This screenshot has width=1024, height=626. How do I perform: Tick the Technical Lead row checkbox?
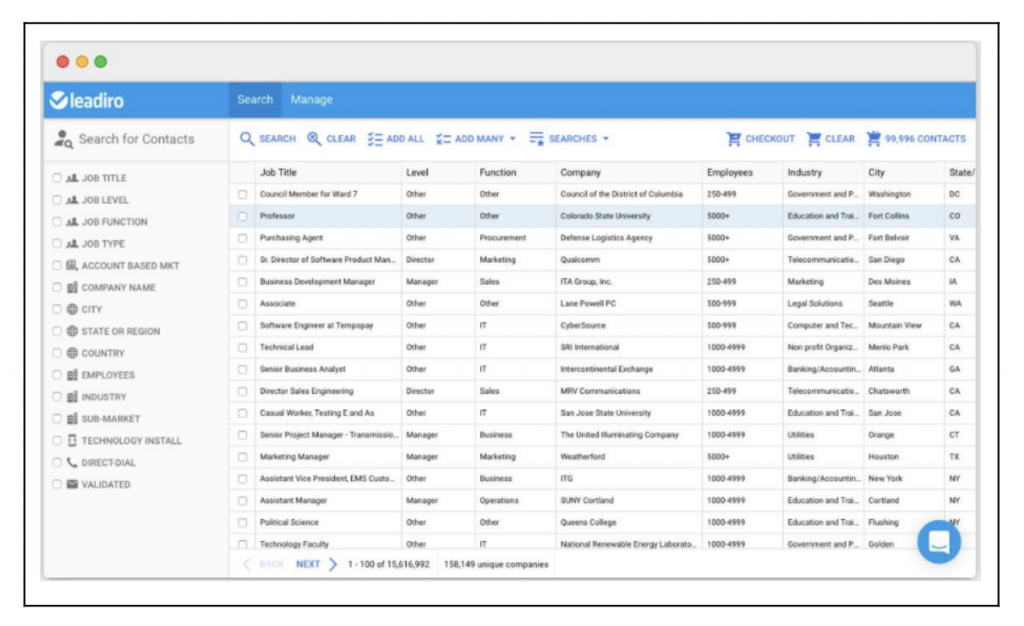242,347
